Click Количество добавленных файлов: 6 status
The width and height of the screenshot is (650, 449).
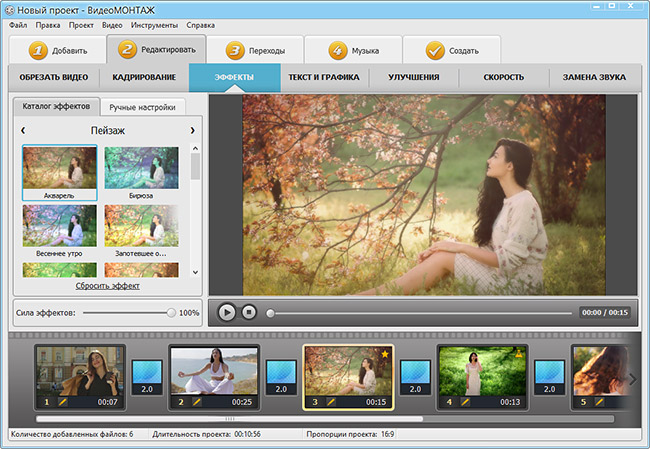coord(72,434)
